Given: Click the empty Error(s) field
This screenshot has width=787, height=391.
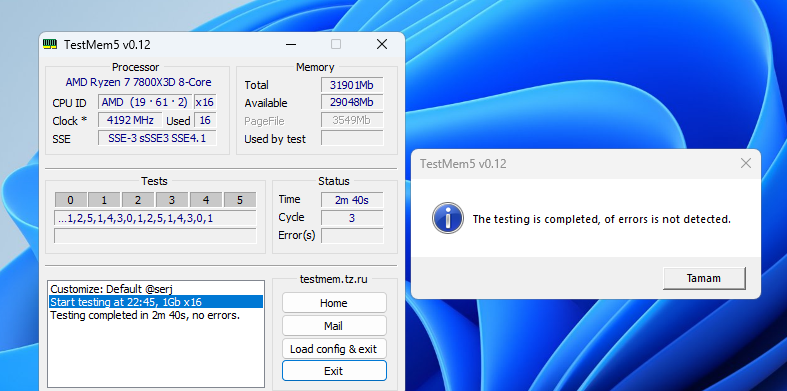Looking at the screenshot, I should tap(352, 236).
